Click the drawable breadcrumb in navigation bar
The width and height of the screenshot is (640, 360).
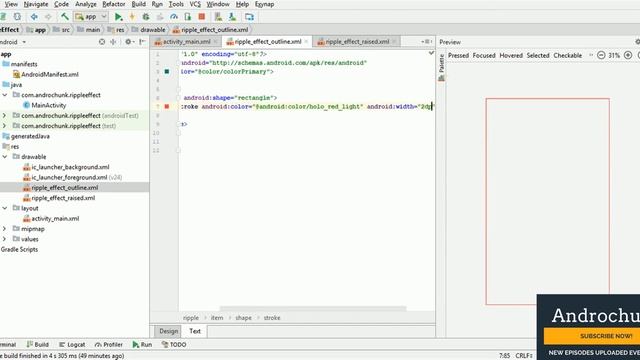tap(149, 30)
